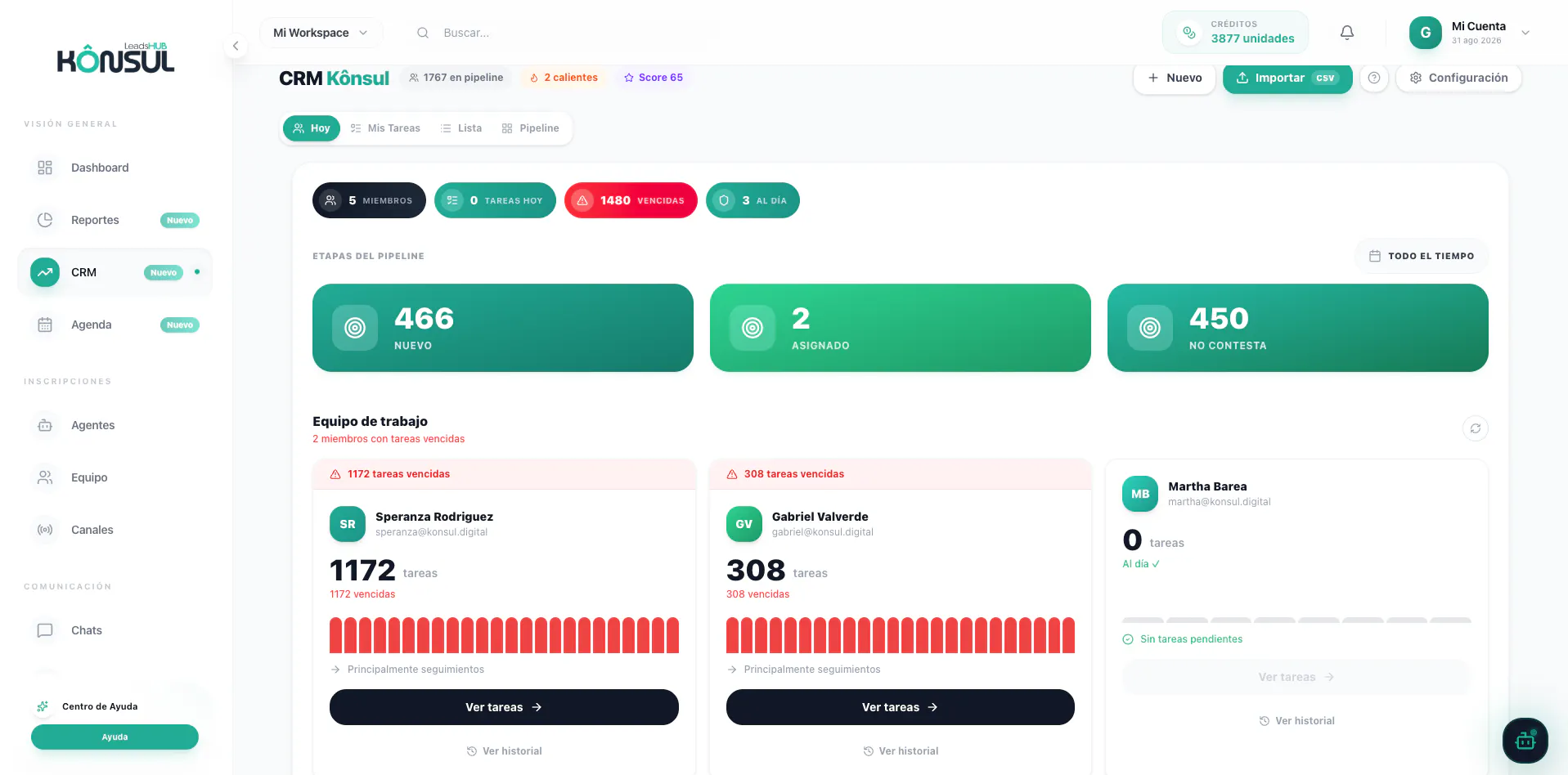Click the GV avatar for Gabriel Valverde

744,524
